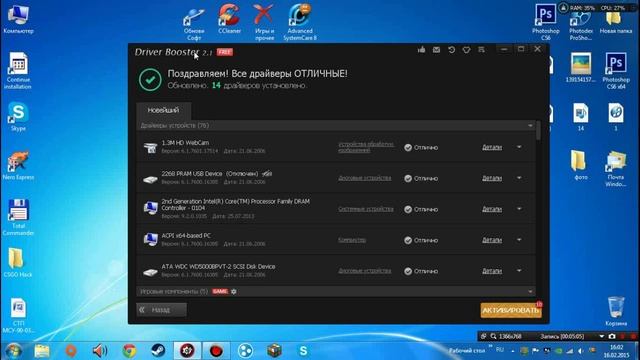Click the ACPI x64-based PC device icon
This screenshot has width=640, height=360.
tap(151, 239)
